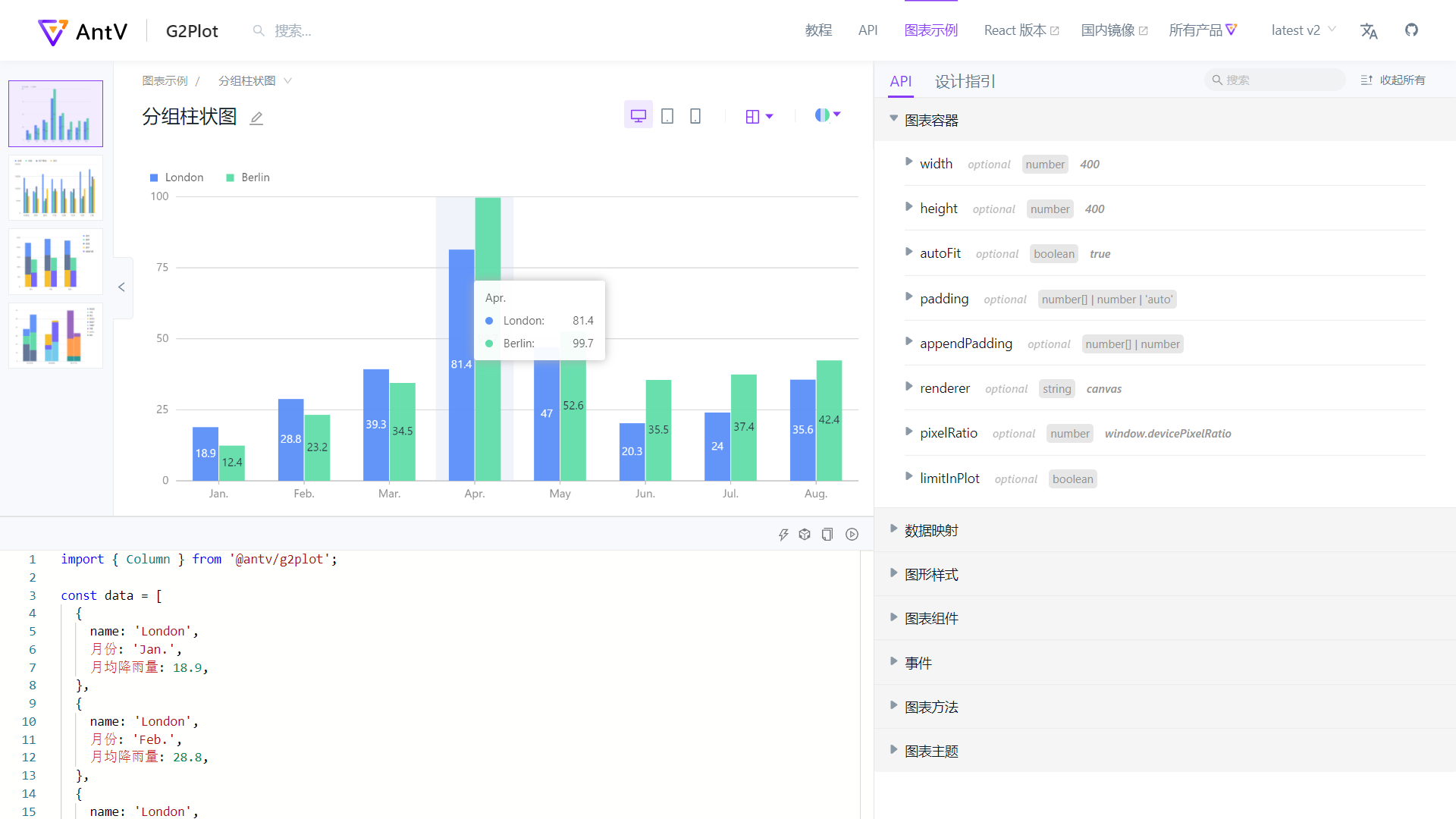The width and height of the screenshot is (1456, 819).
Task: Select desktop preview mode toggle
Action: click(x=639, y=116)
